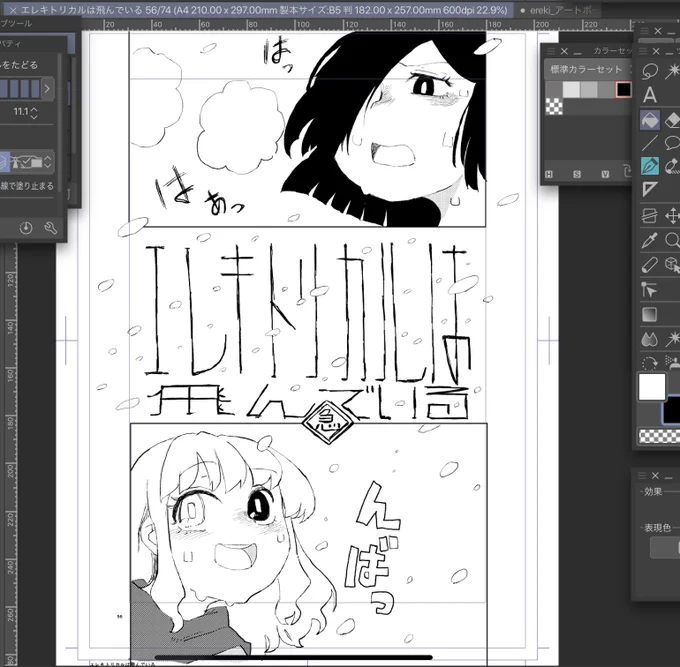Select the white main color box
680x667 pixels.
coord(652,387)
